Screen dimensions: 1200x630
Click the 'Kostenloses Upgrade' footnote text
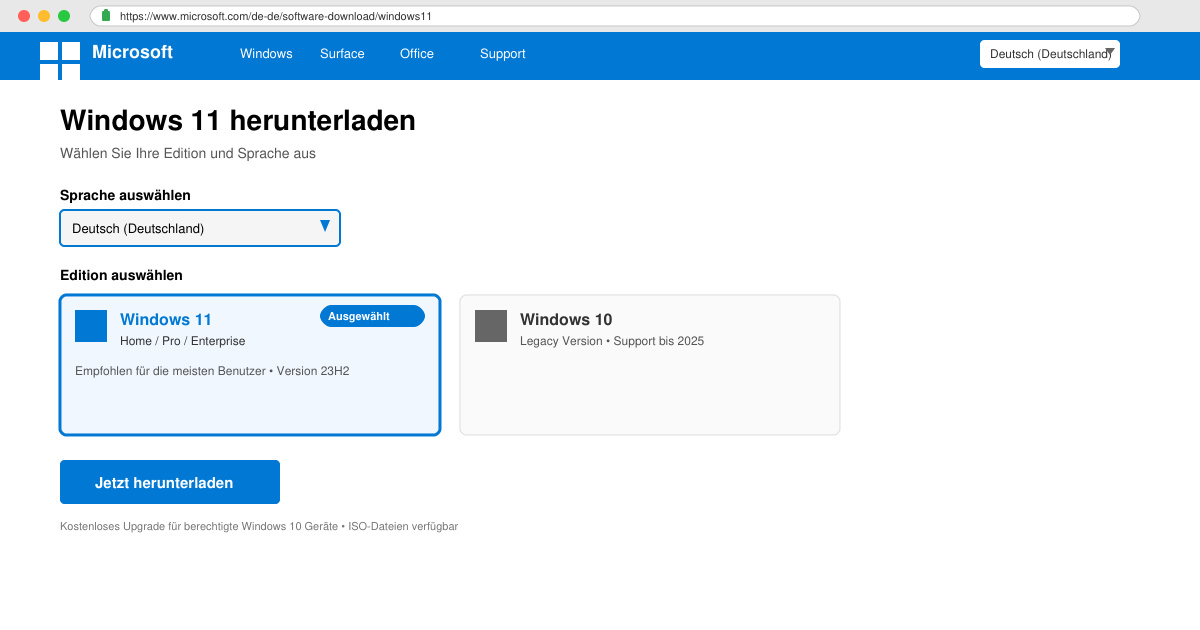click(x=259, y=526)
